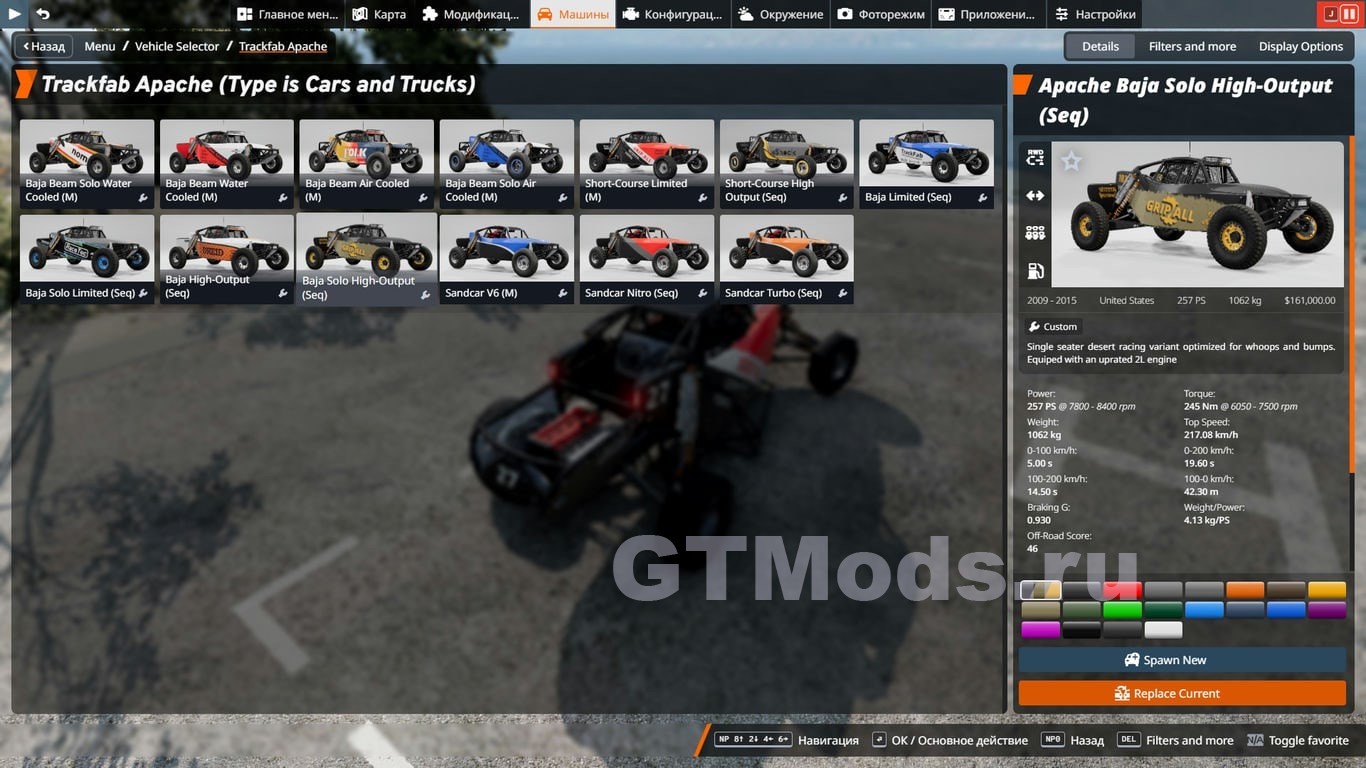Click the transmission gears icon beside preview
This screenshot has height=768, width=1366.
(1035, 233)
